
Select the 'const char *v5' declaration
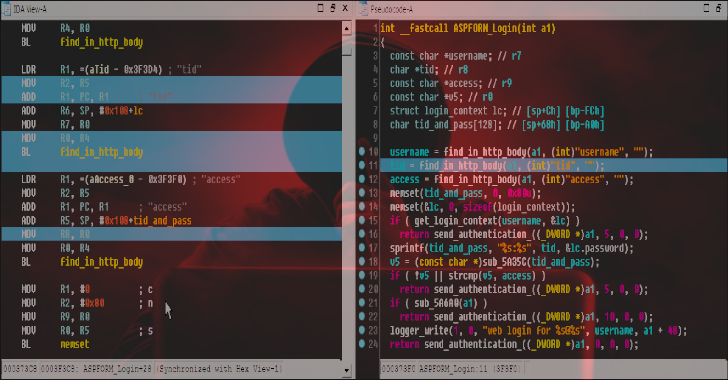point(441,97)
